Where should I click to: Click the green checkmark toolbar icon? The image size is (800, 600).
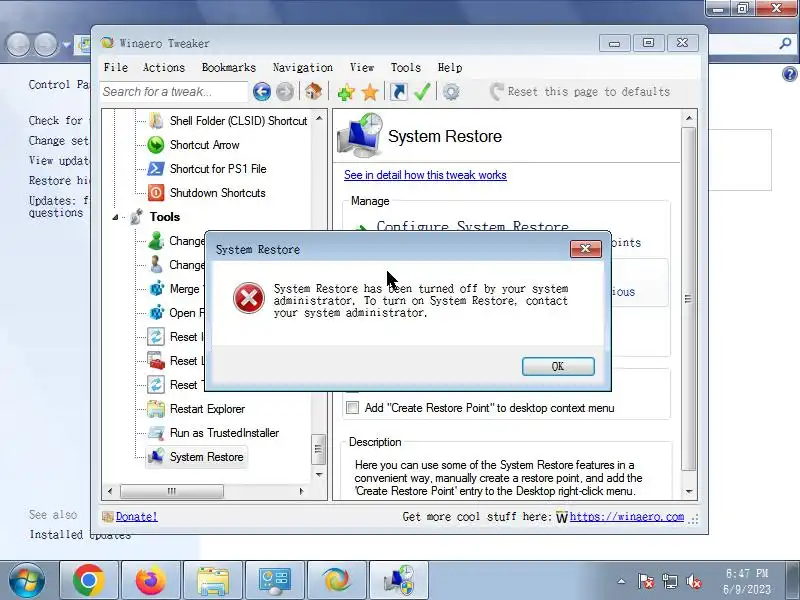click(x=422, y=92)
